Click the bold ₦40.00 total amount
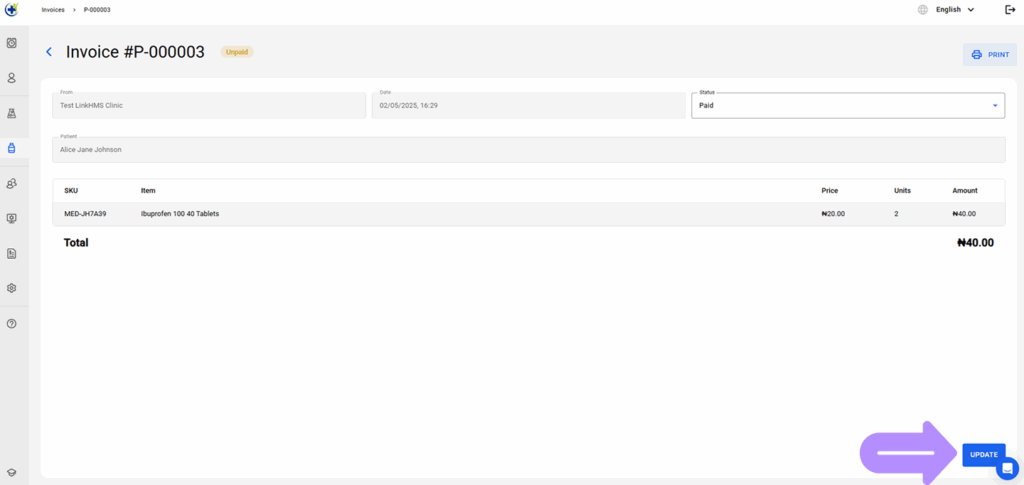 pyautogui.click(x=976, y=243)
